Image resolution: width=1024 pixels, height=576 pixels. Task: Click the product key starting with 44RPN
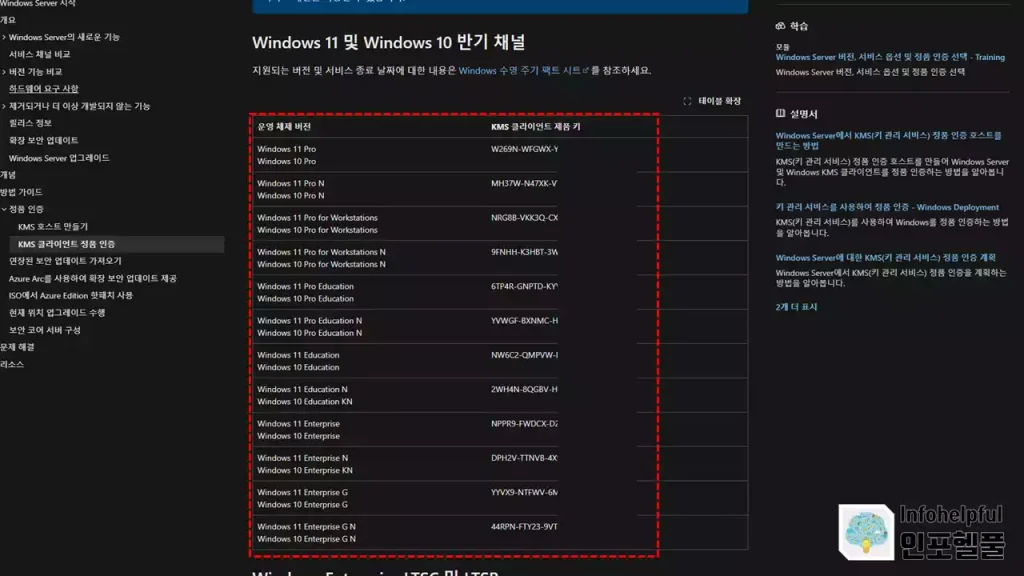524,526
